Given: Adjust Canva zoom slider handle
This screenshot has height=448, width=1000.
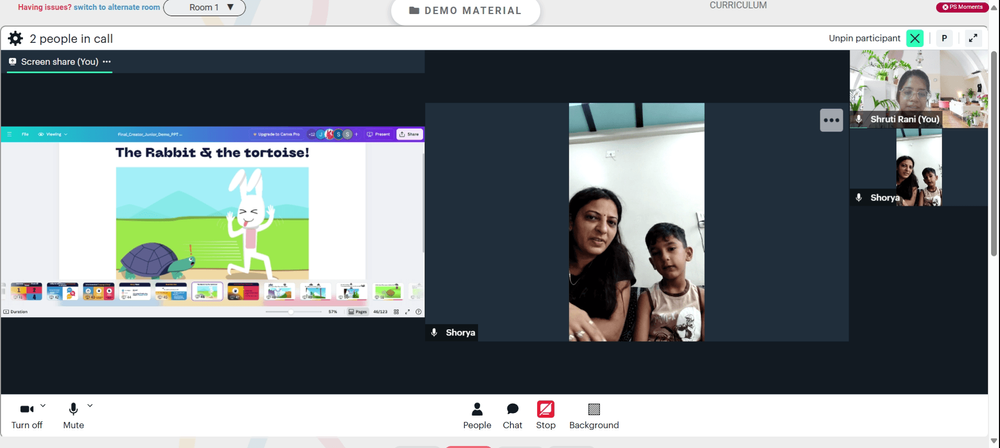Looking at the screenshot, I should tap(291, 311).
